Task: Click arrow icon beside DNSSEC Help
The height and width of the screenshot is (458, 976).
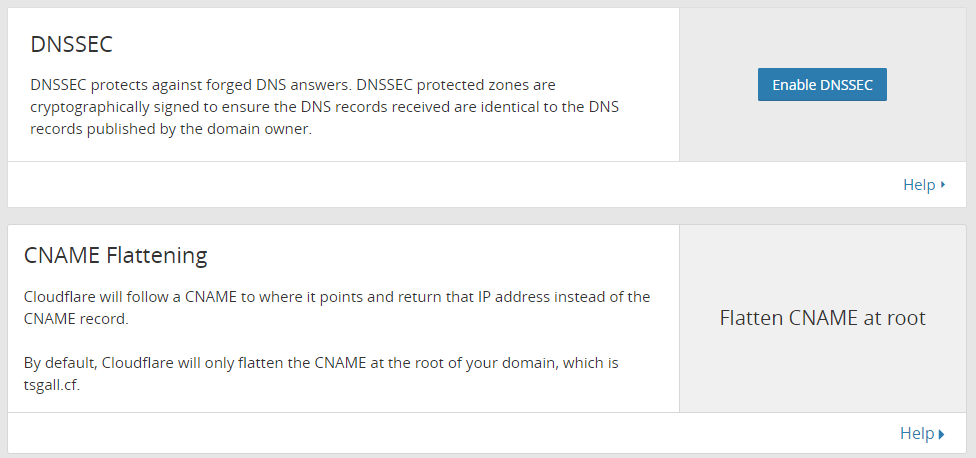Action: [x=943, y=185]
